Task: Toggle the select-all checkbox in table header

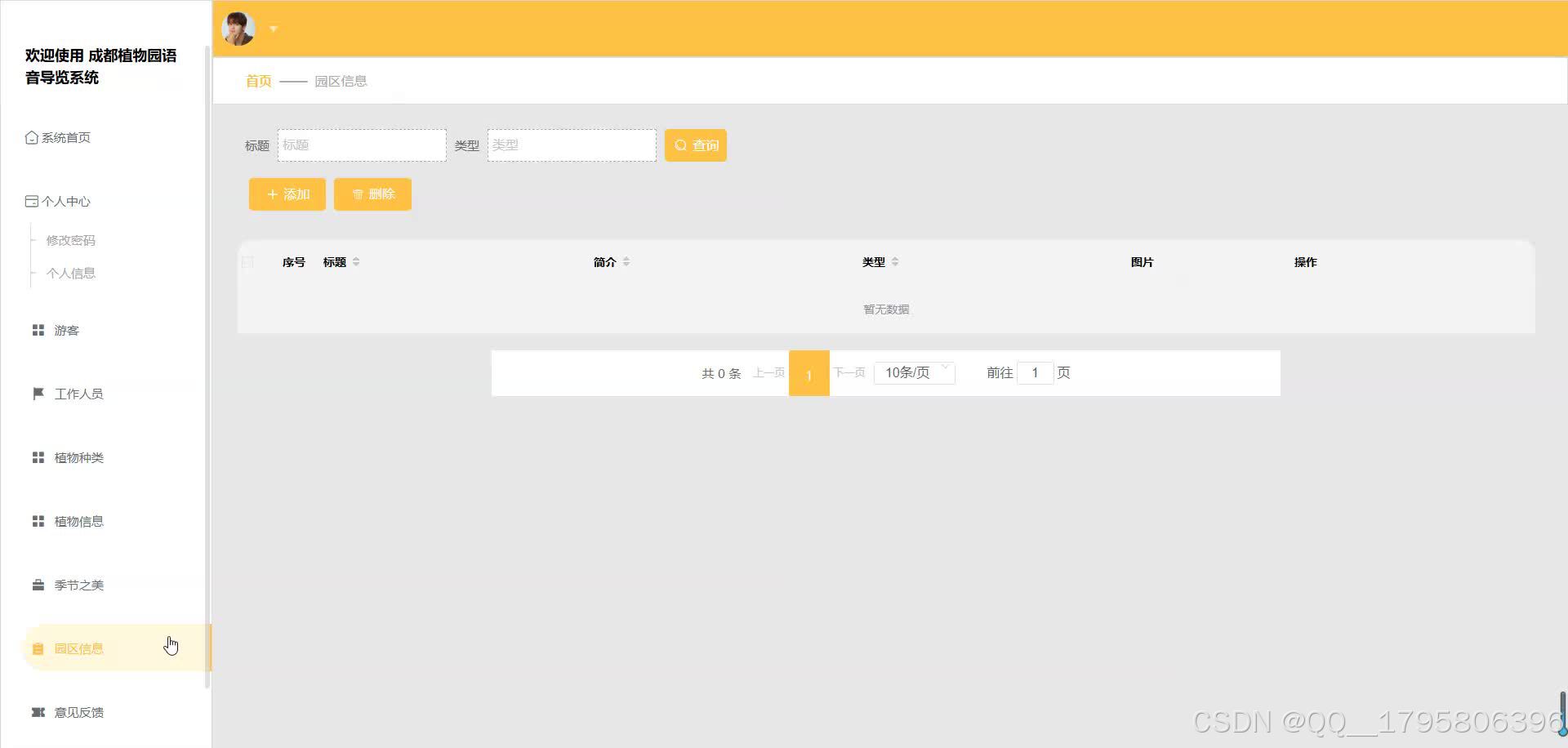Action: coord(248,262)
